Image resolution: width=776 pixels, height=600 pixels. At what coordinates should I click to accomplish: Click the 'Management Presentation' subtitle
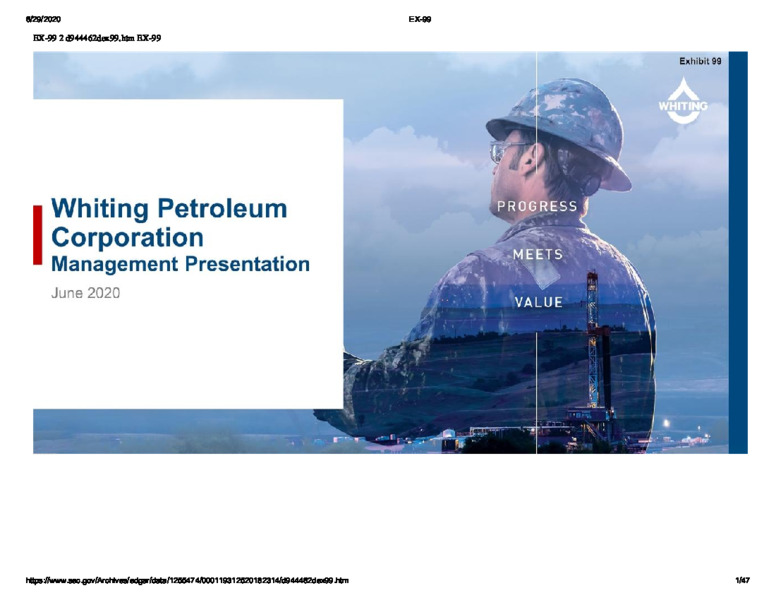click(x=181, y=264)
